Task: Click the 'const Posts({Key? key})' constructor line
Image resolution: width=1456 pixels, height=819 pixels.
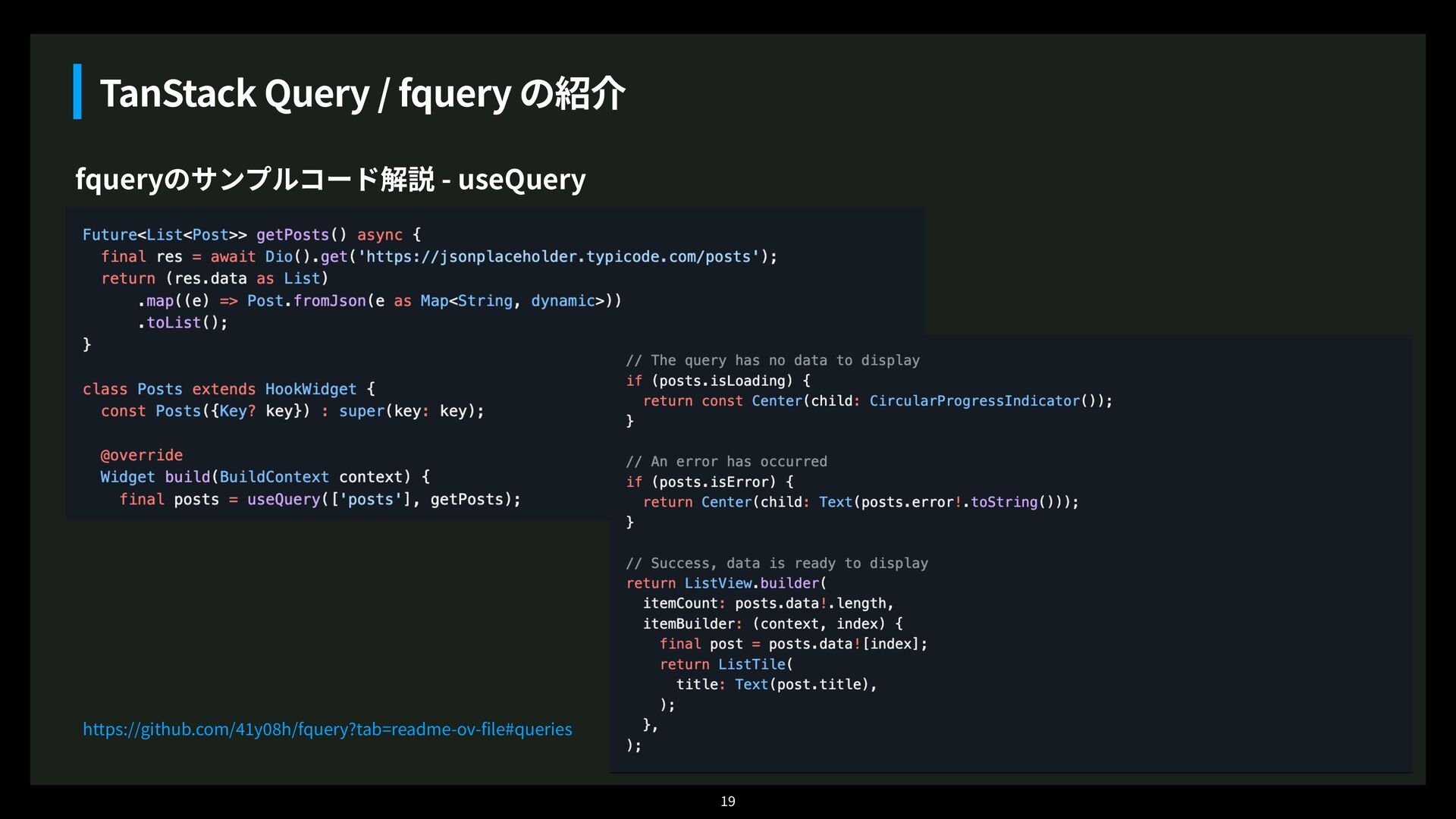Action: click(x=293, y=411)
